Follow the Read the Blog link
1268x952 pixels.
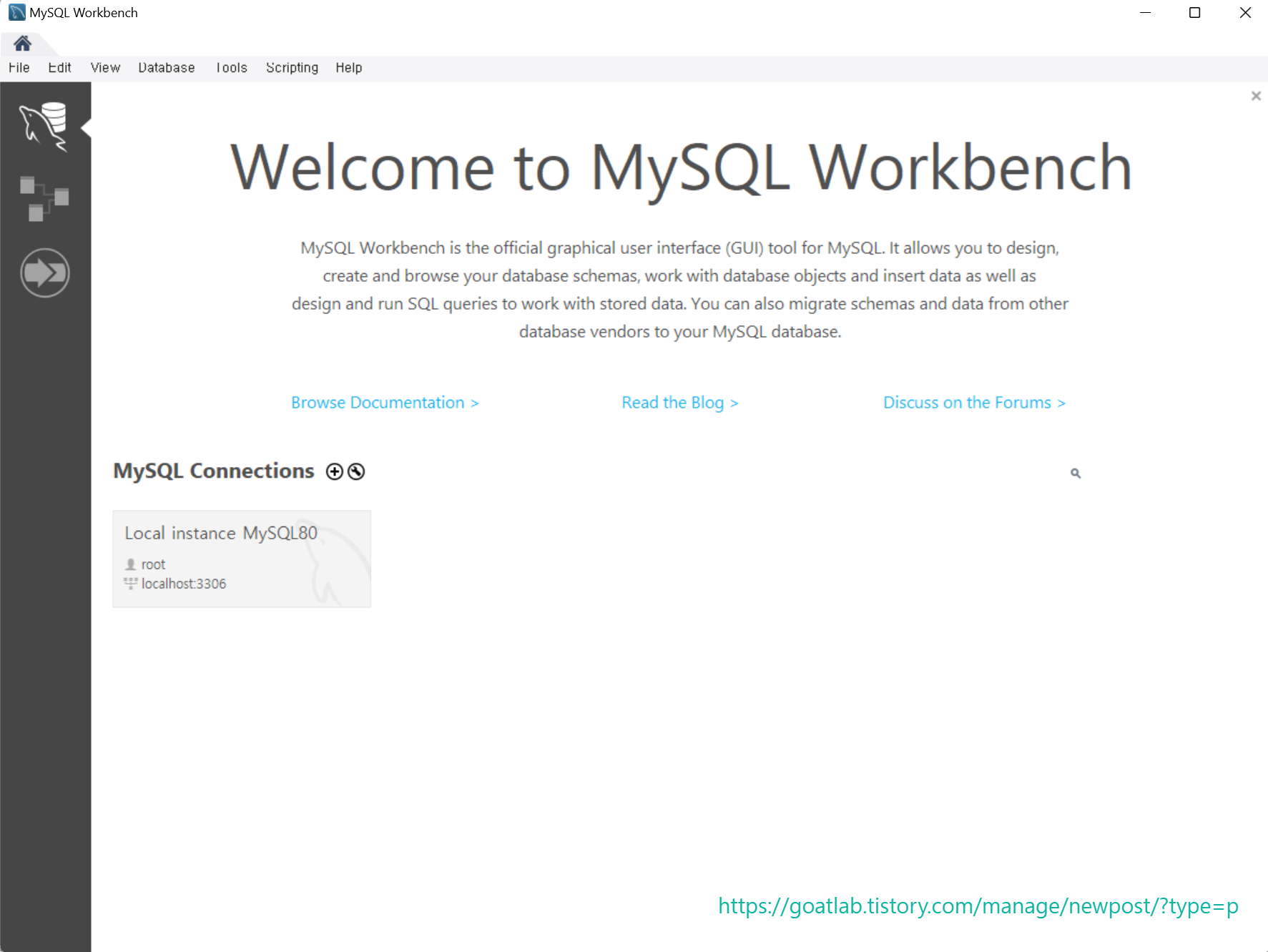680,403
